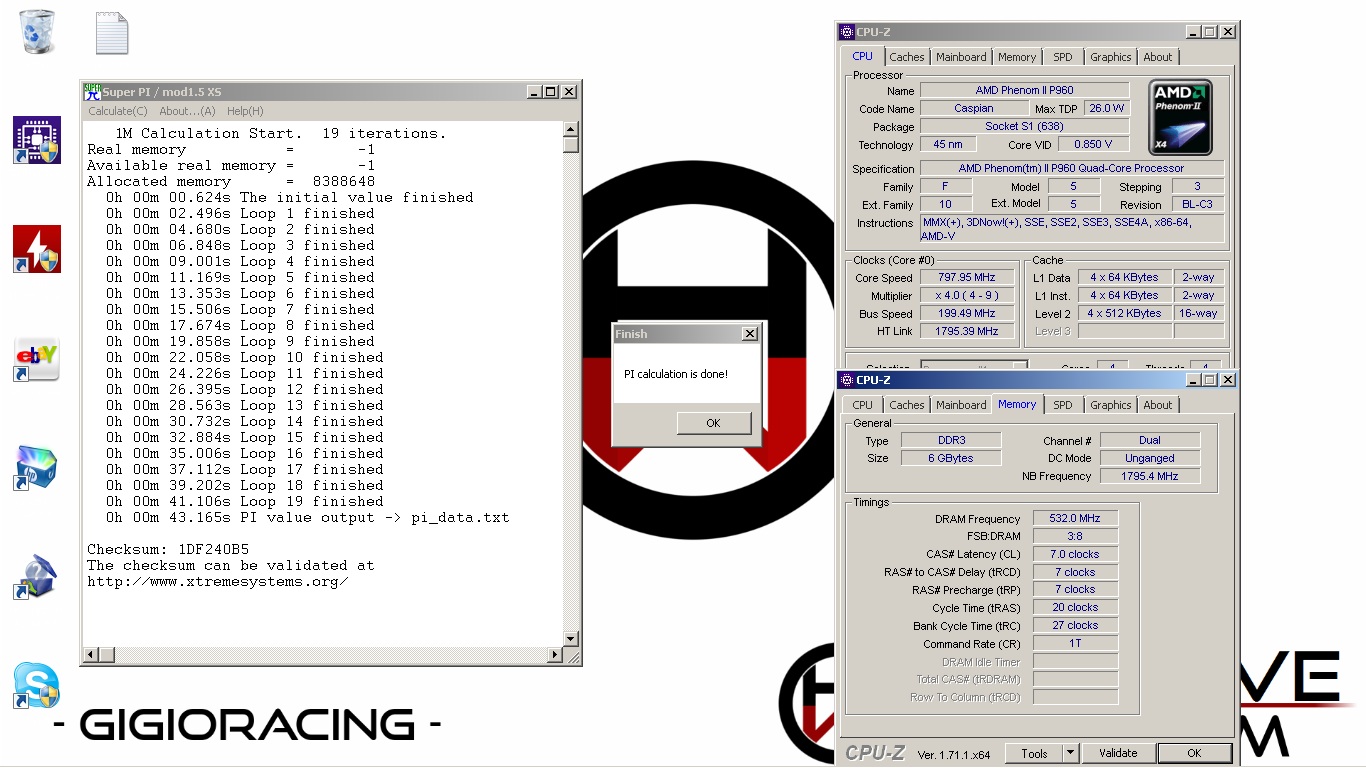Click the x 4.0 ( 4 - 9 ) multiplier value

point(967,295)
